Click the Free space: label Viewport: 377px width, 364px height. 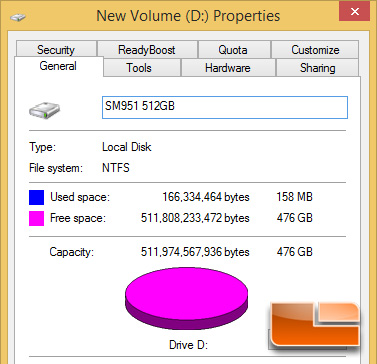coord(78,218)
